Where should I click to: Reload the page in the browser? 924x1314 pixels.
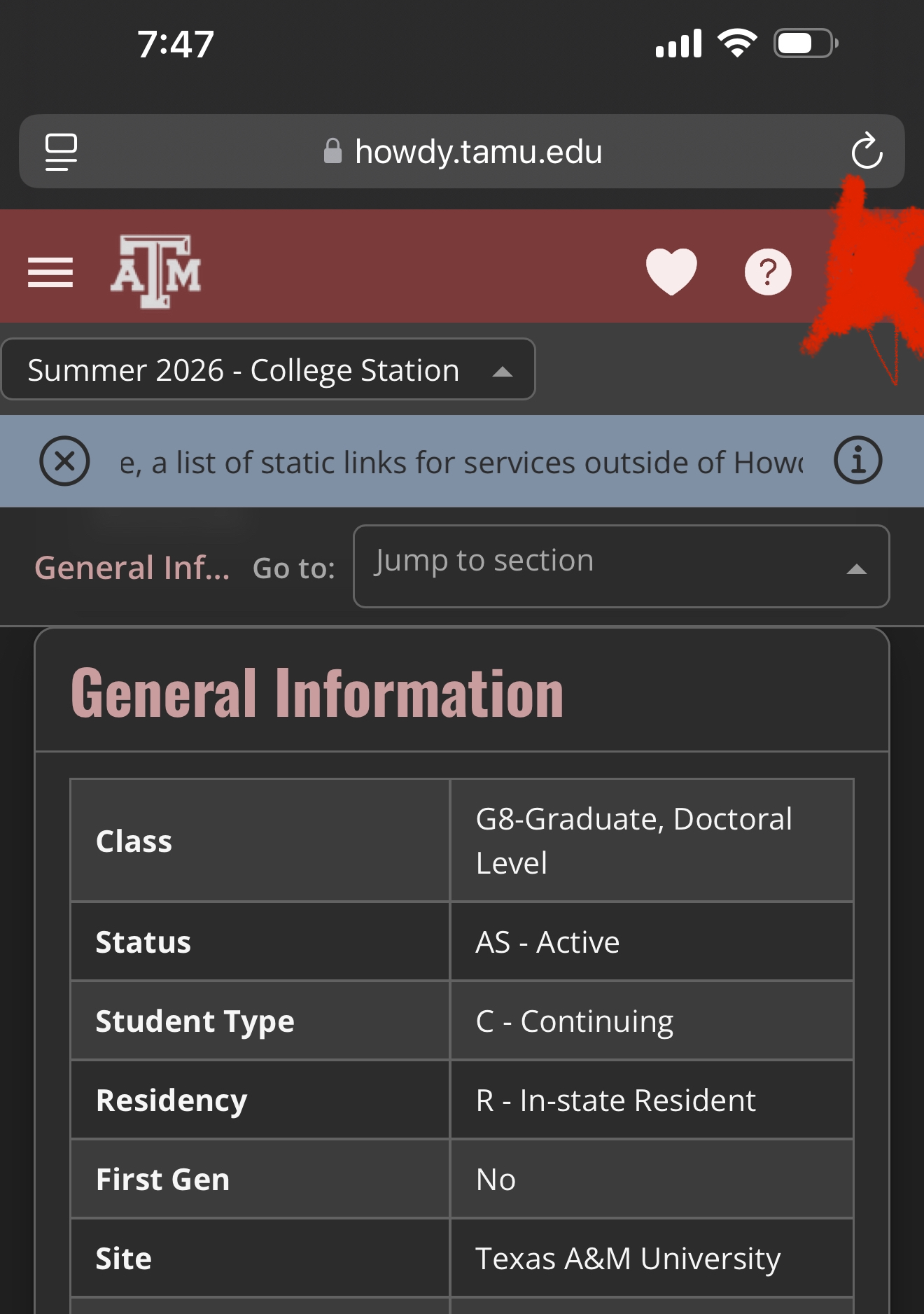pyautogui.click(x=867, y=151)
